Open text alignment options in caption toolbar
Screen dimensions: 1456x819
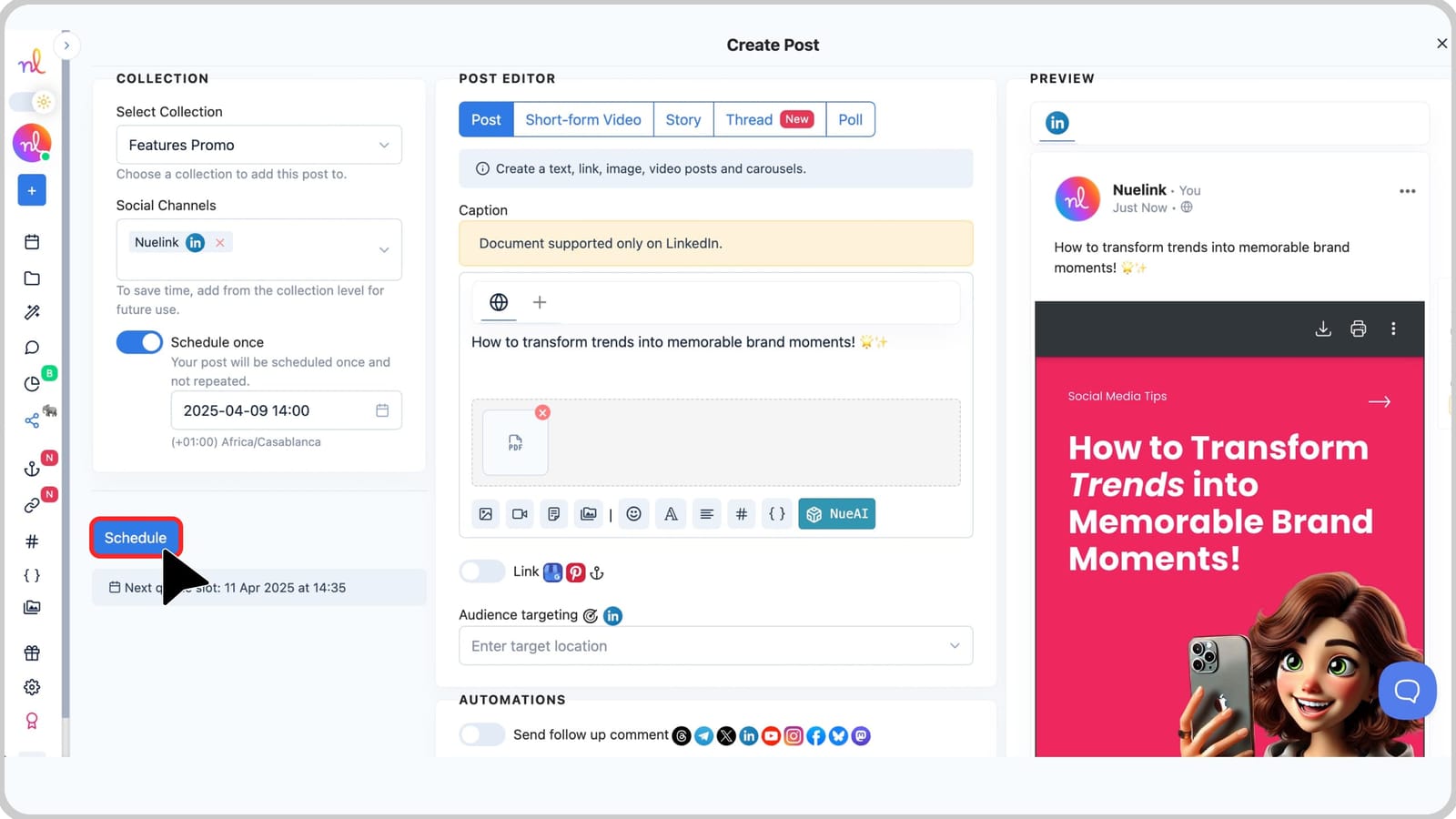(x=706, y=514)
